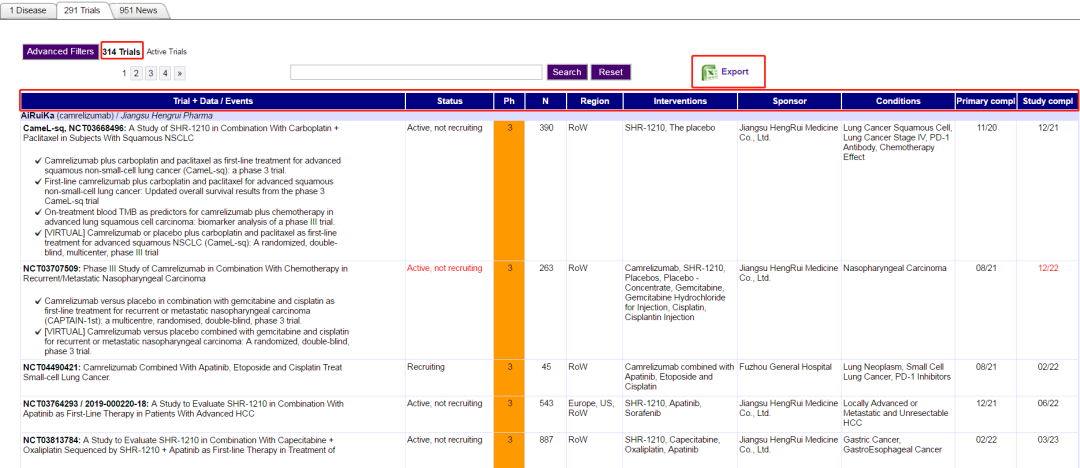Click the Export link text
This screenshot has height=468, width=1080.
[x=735, y=72]
